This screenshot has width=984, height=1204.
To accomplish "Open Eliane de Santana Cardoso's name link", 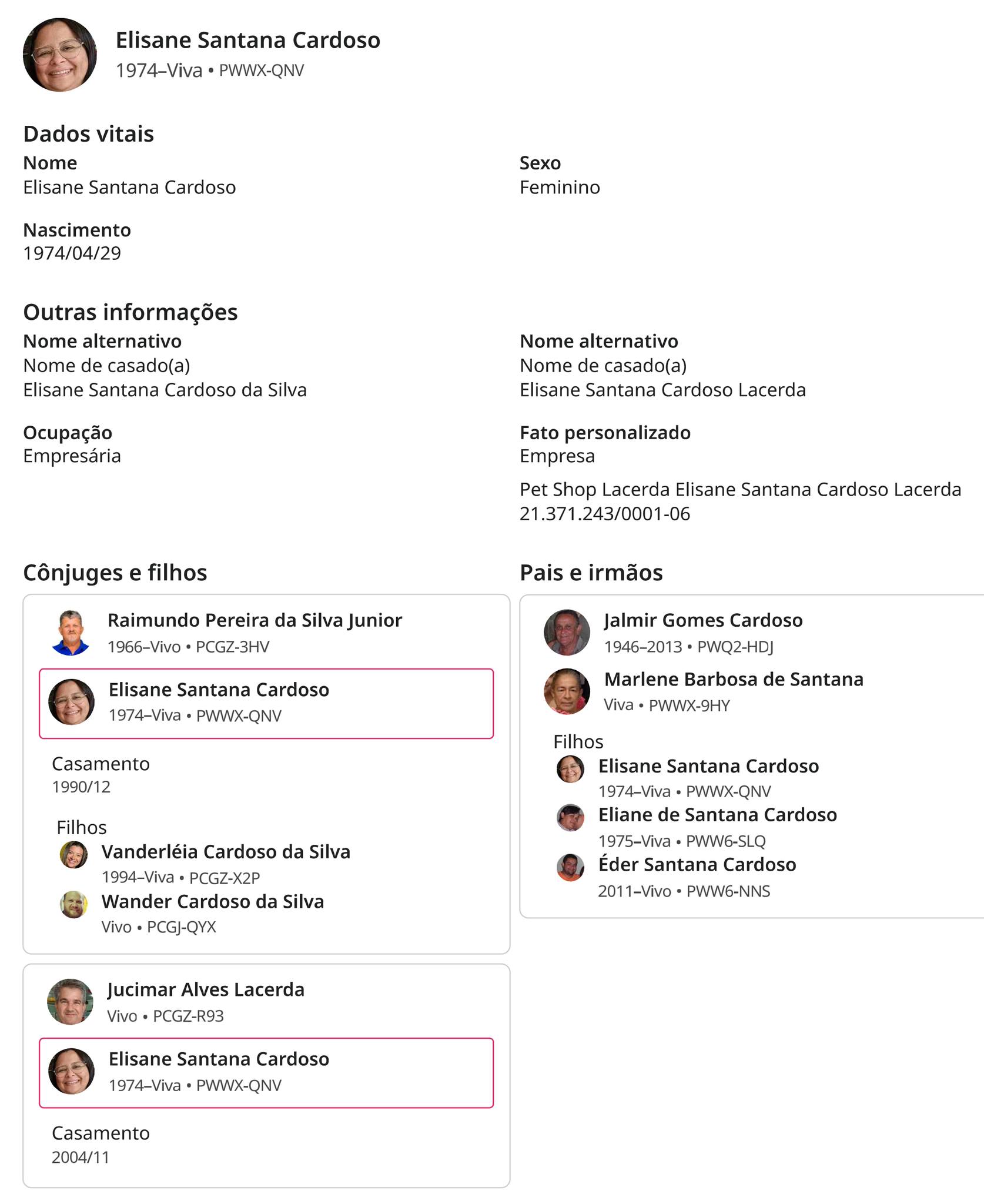I will point(717,815).
